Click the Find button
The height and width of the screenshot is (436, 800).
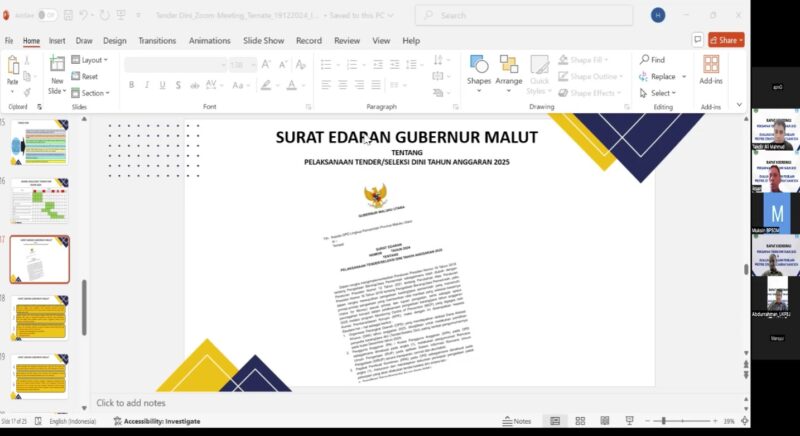click(653, 60)
